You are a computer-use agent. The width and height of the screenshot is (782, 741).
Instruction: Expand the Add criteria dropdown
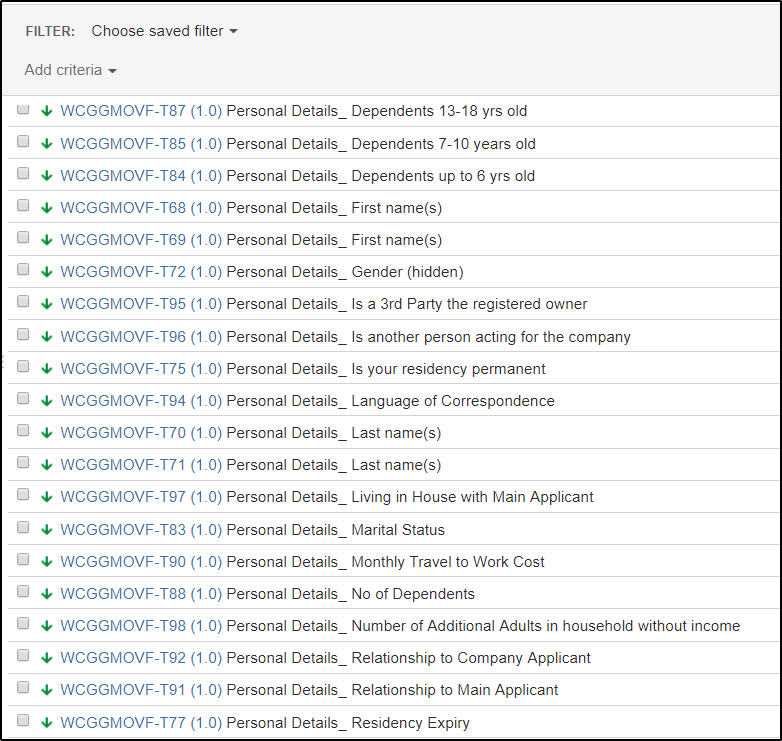coord(70,70)
